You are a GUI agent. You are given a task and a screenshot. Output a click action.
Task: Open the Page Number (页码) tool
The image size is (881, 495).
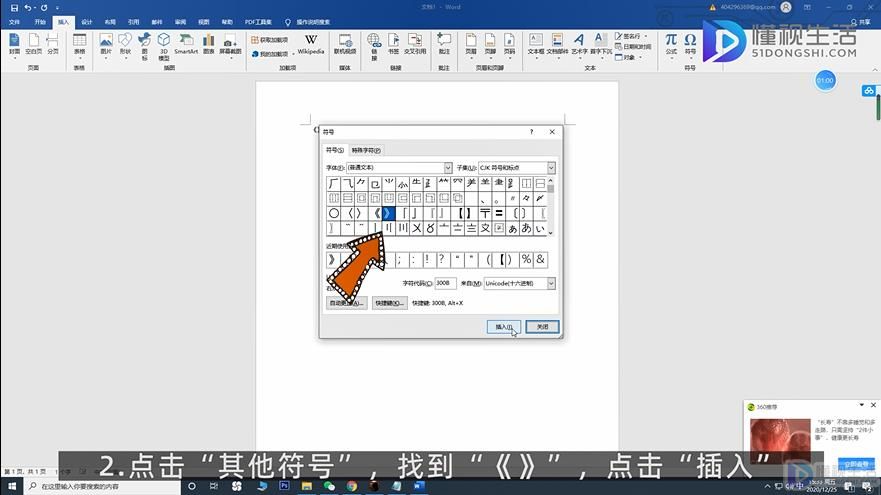coord(509,45)
